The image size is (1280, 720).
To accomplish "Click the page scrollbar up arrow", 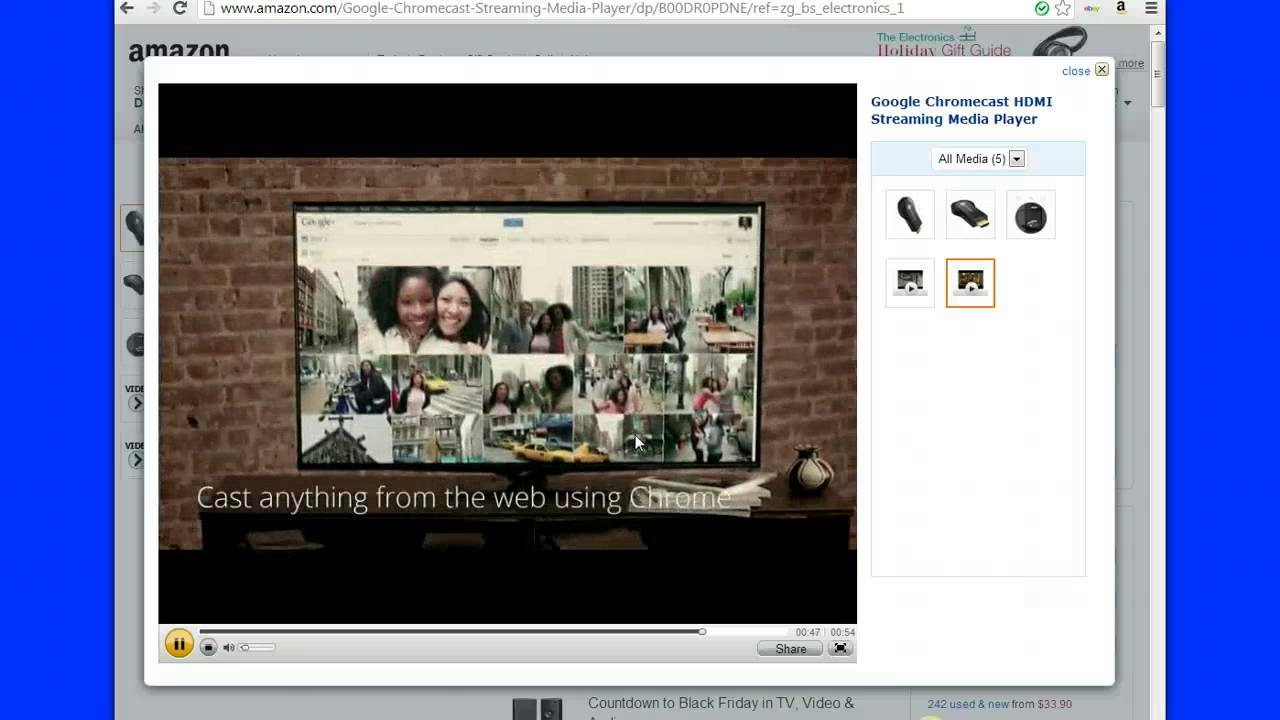I will click(1158, 33).
